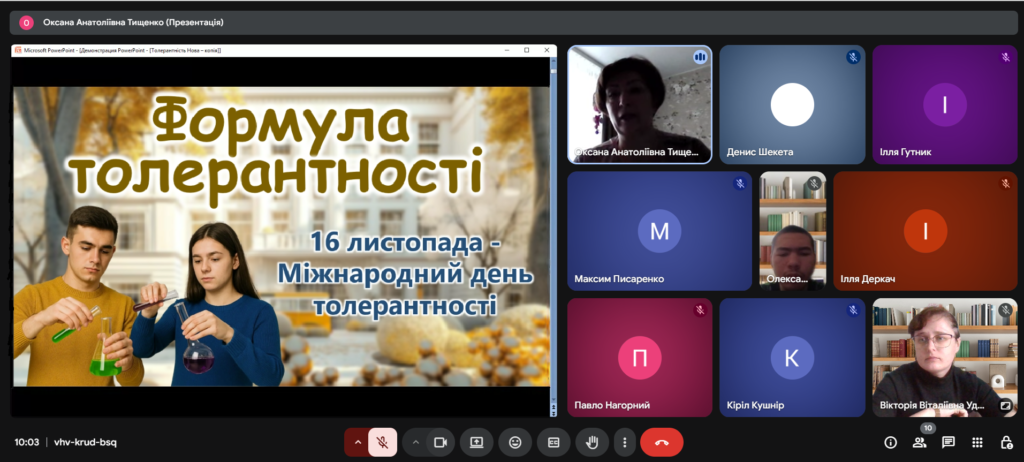Image resolution: width=1024 pixels, height=462 pixels.
Task: Unmute the microphone in the call bar
Action: coord(382,442)
